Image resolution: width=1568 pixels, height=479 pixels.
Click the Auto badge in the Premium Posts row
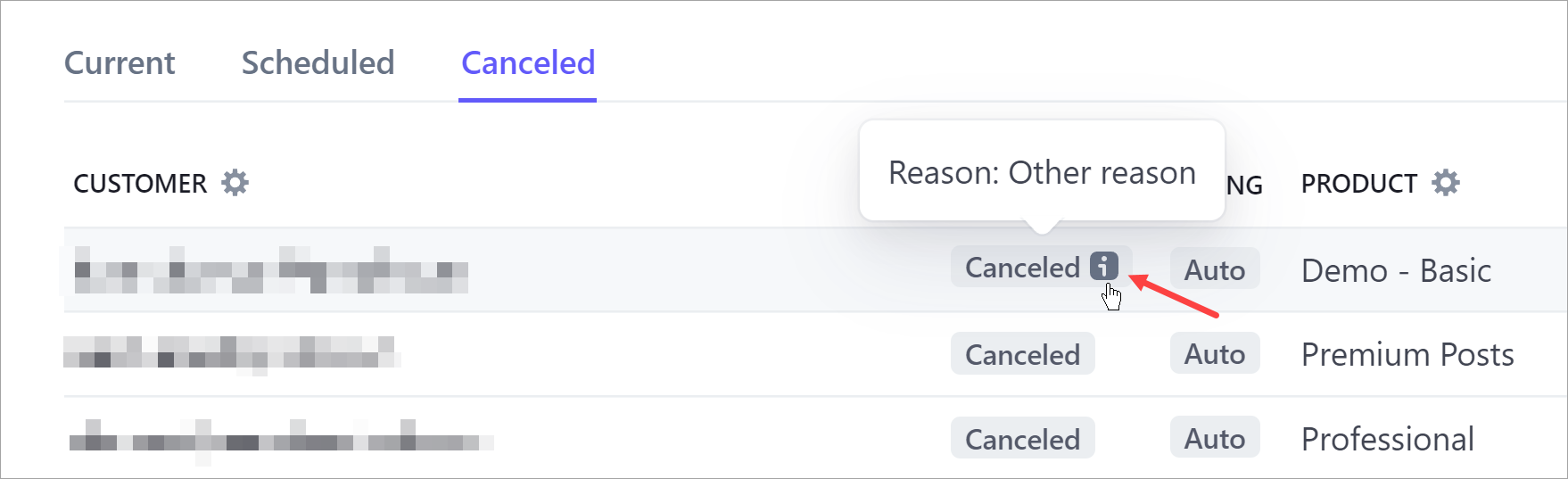click(1214, 354)
